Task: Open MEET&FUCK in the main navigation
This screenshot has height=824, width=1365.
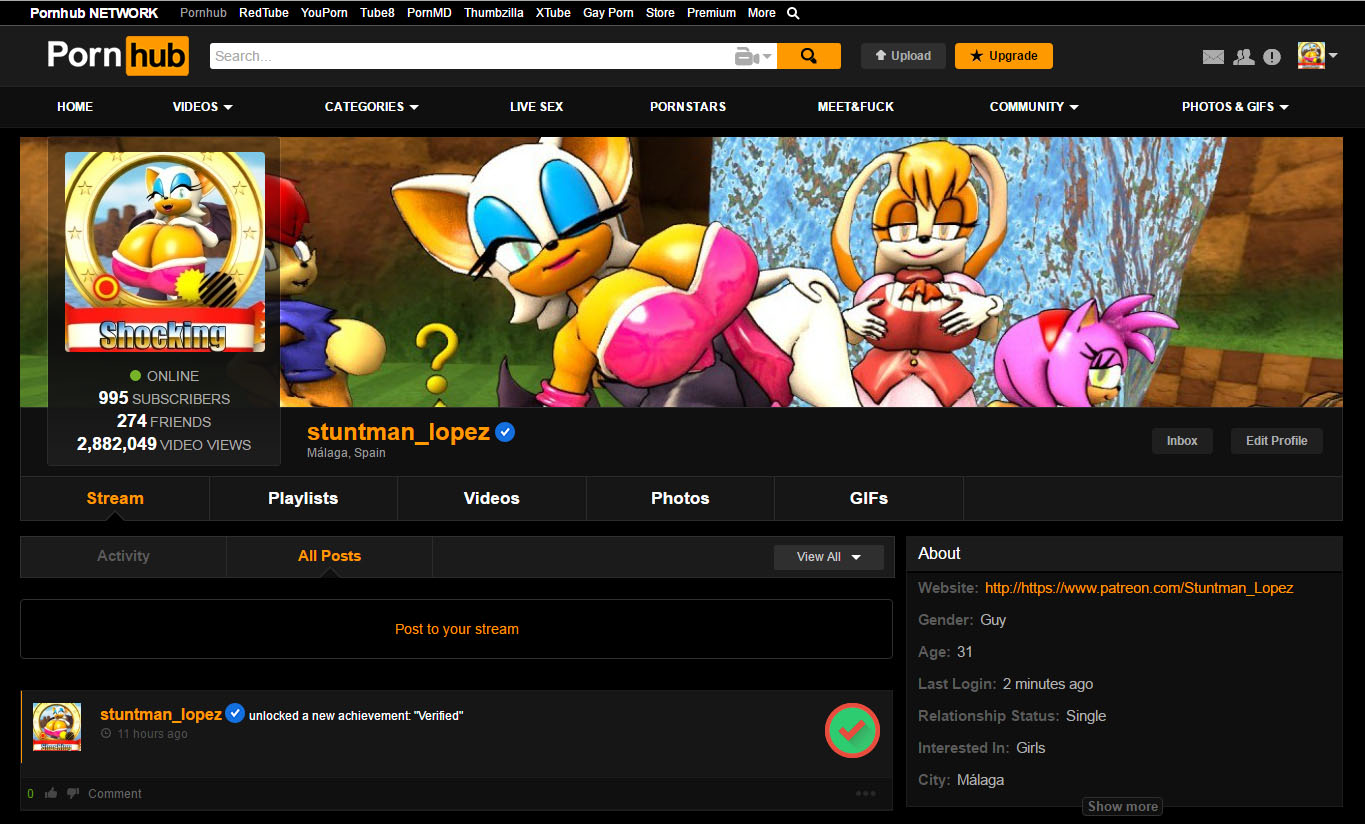Action: click(x=856, y=107)
